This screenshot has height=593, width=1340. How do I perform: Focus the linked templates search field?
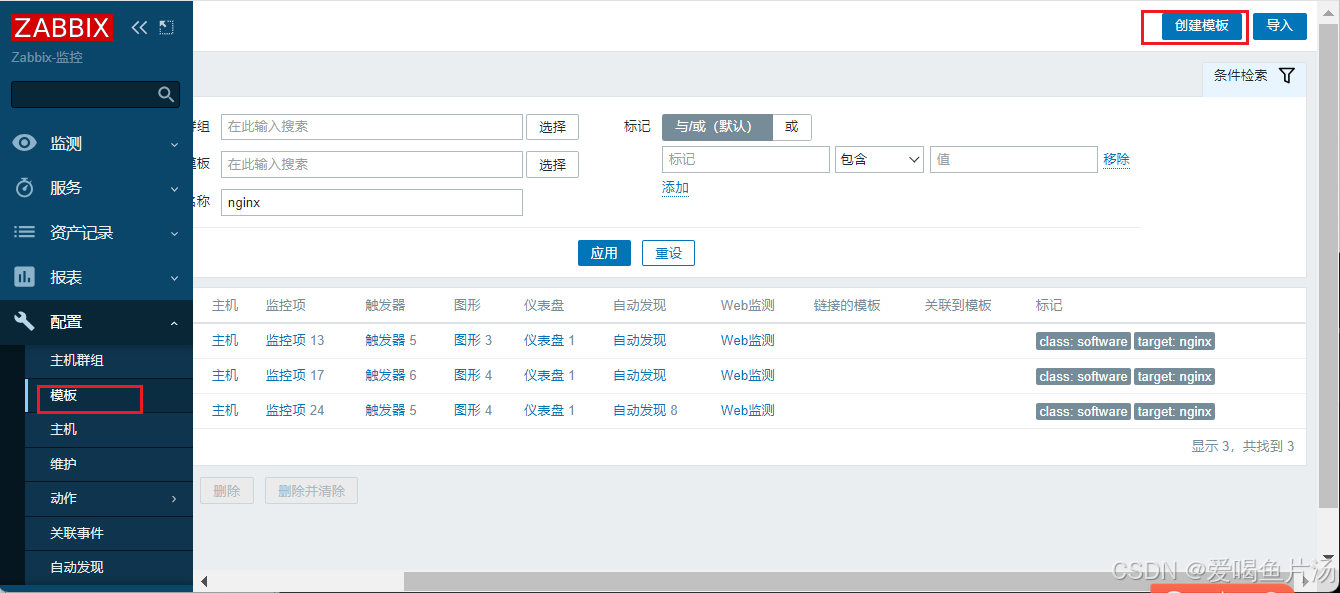[x=372, y=164]
